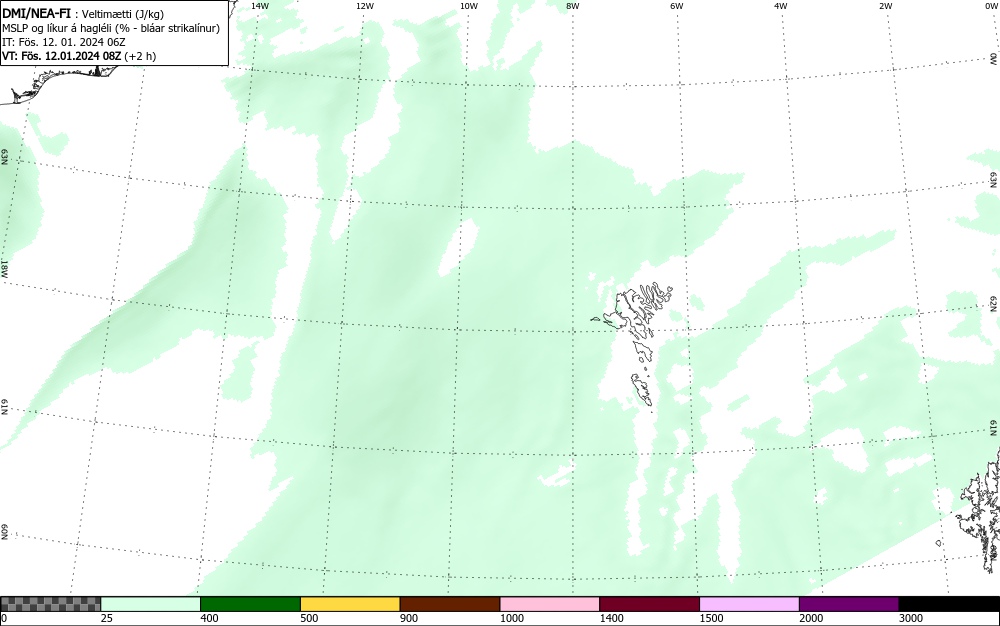Select the pink 1000–1400 legend swatch
The image size is (1000, 626).
(x=550, y=604)
